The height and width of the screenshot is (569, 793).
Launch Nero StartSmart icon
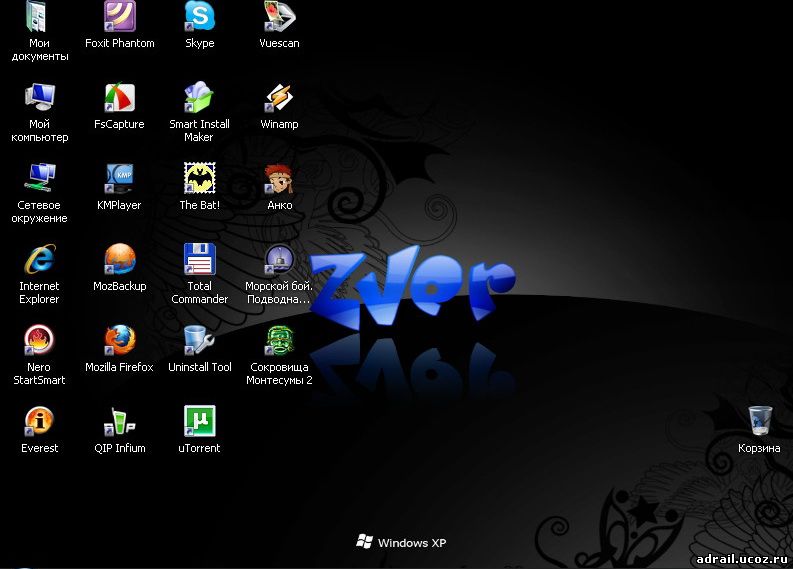pyautogui.click(x=39, y=340)
